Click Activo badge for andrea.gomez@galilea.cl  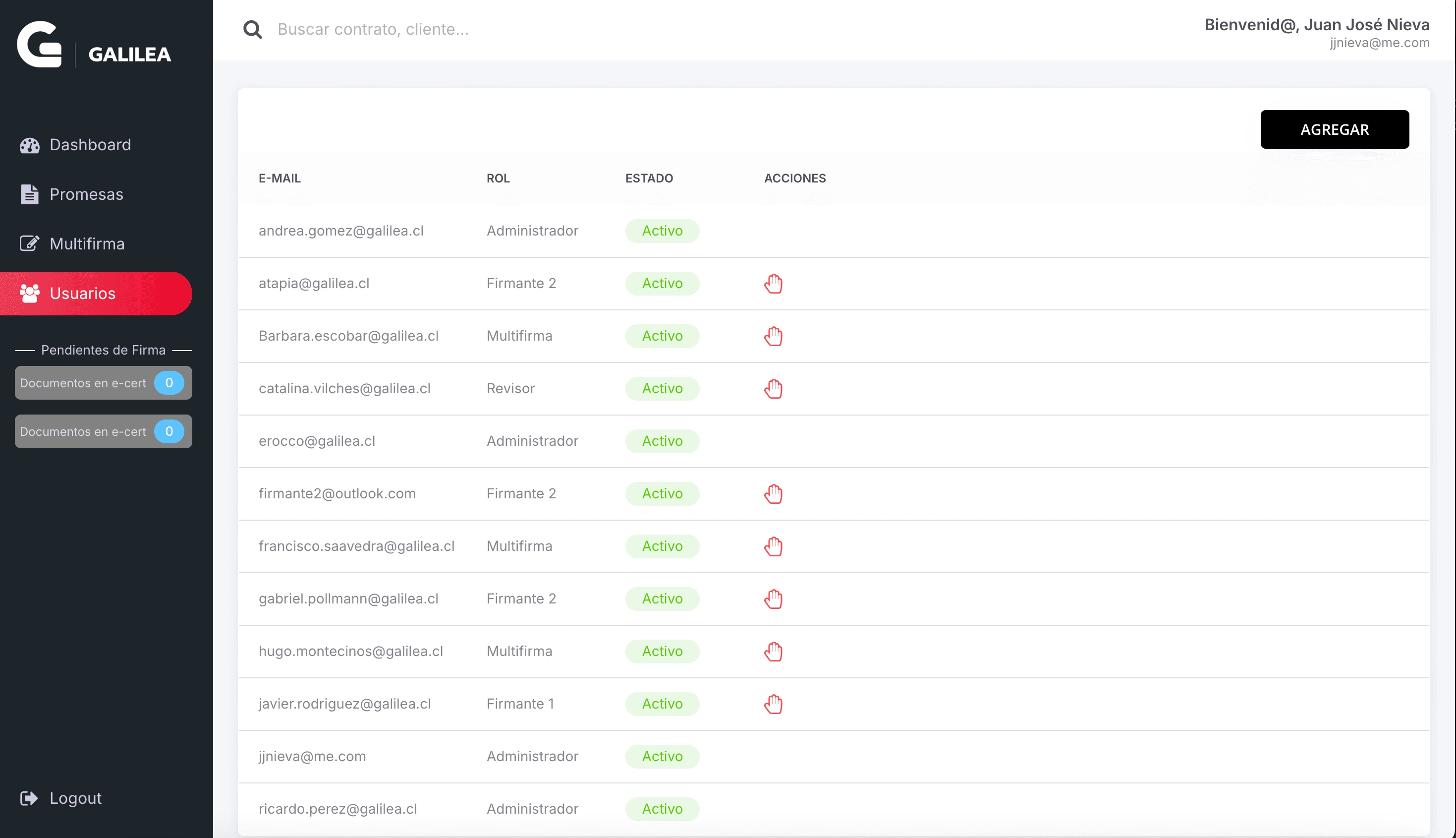tap(662, 231)
